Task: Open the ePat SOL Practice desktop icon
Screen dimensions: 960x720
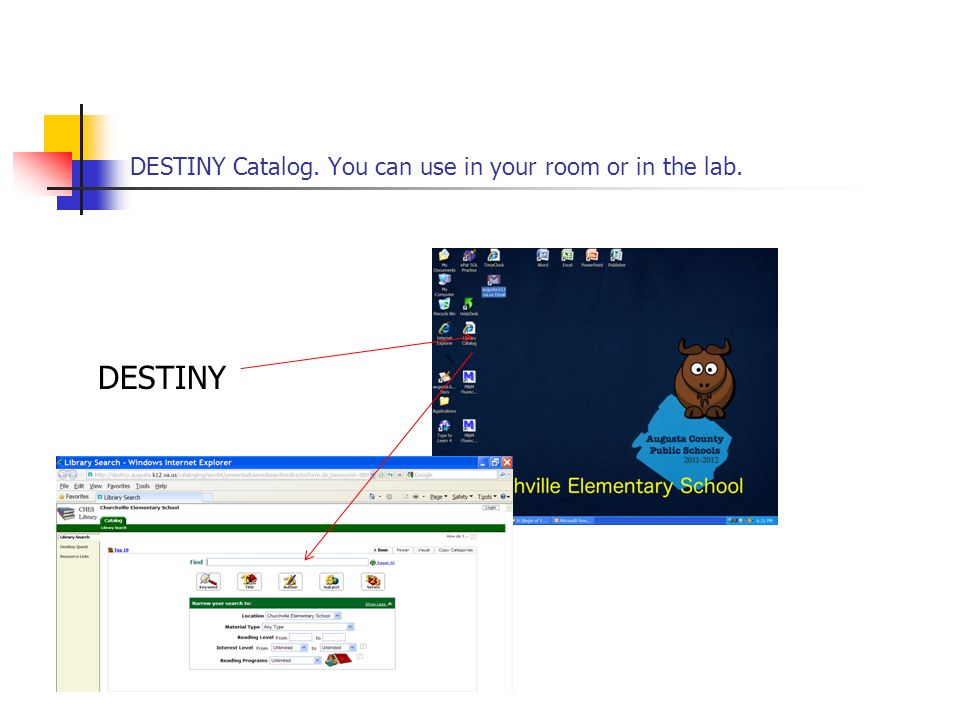Action: point(469,260)
